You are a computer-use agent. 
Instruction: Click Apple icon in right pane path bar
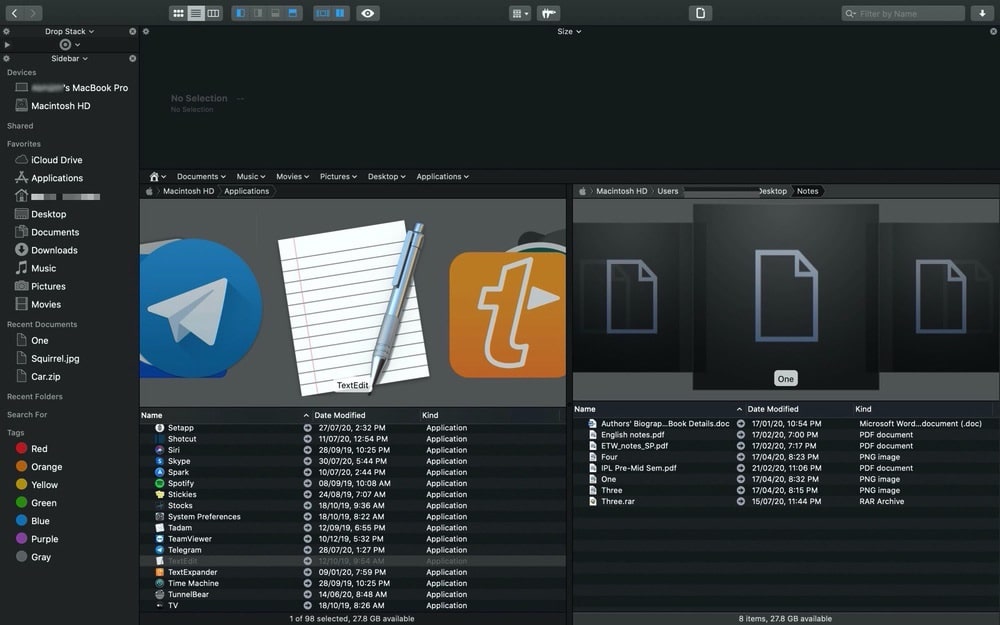click(x=582, y=191)
